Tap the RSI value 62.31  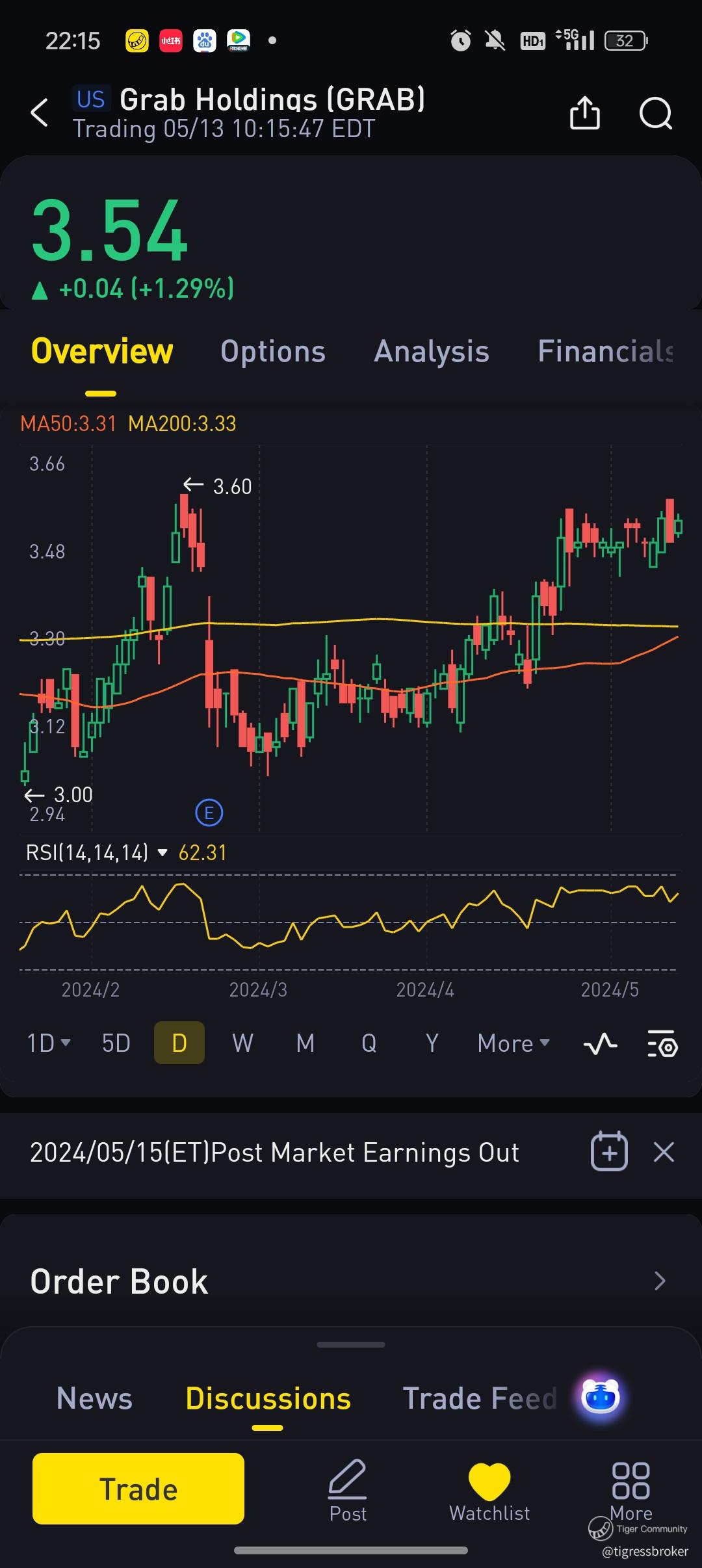[x=203, y=852]
